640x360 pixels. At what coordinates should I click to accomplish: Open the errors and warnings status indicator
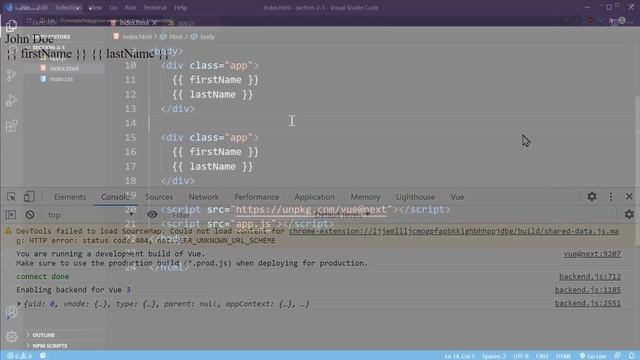point(20,356)
